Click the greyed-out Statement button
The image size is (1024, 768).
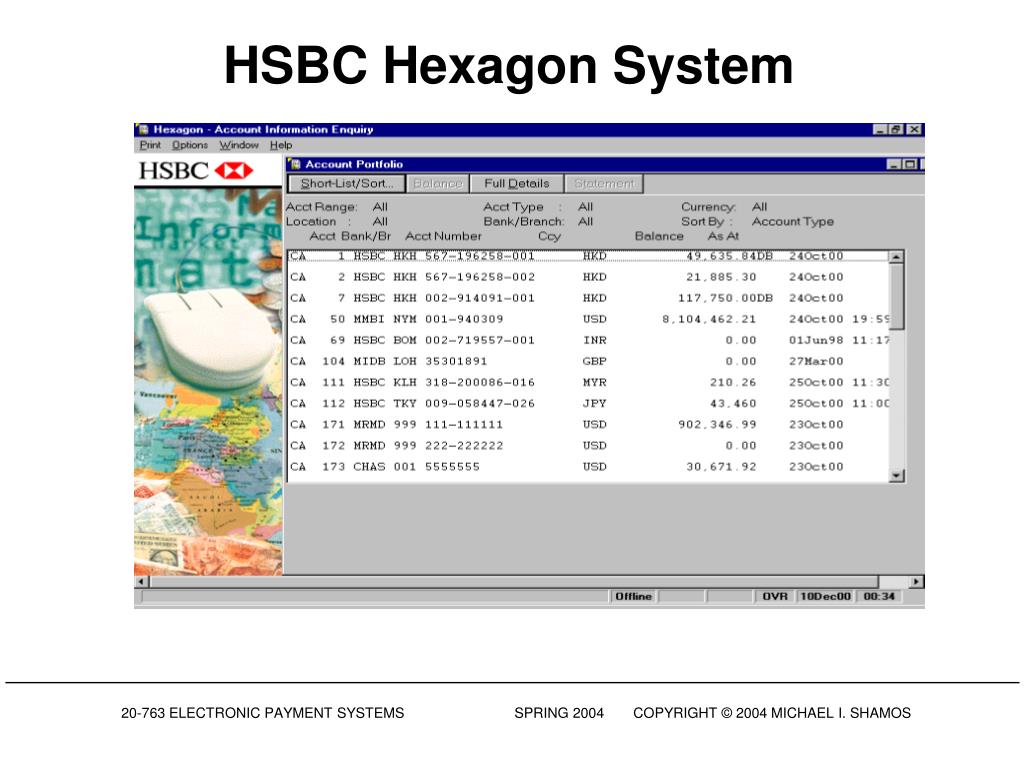(x=604, y=184)
